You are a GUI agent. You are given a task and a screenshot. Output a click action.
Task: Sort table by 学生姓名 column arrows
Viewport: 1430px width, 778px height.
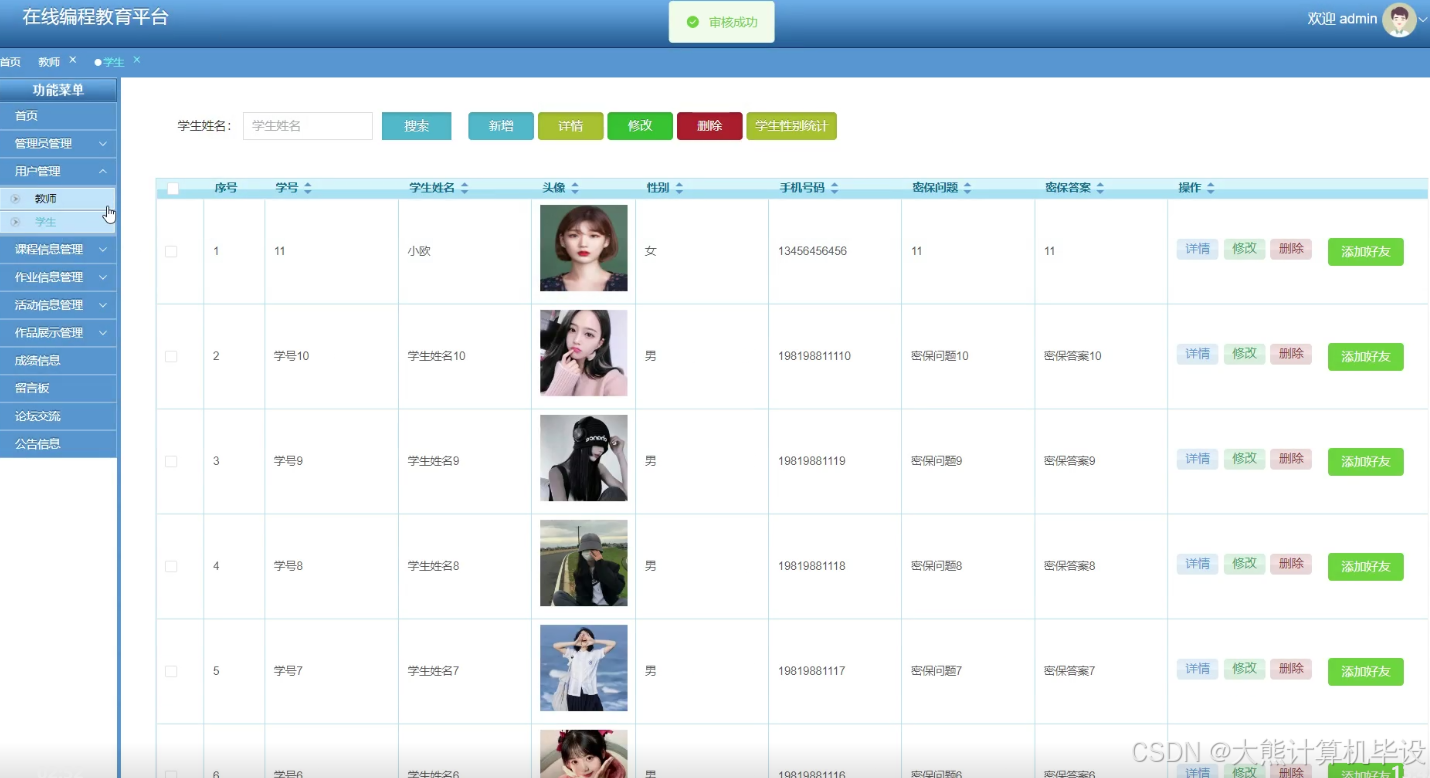coord(465,188)
